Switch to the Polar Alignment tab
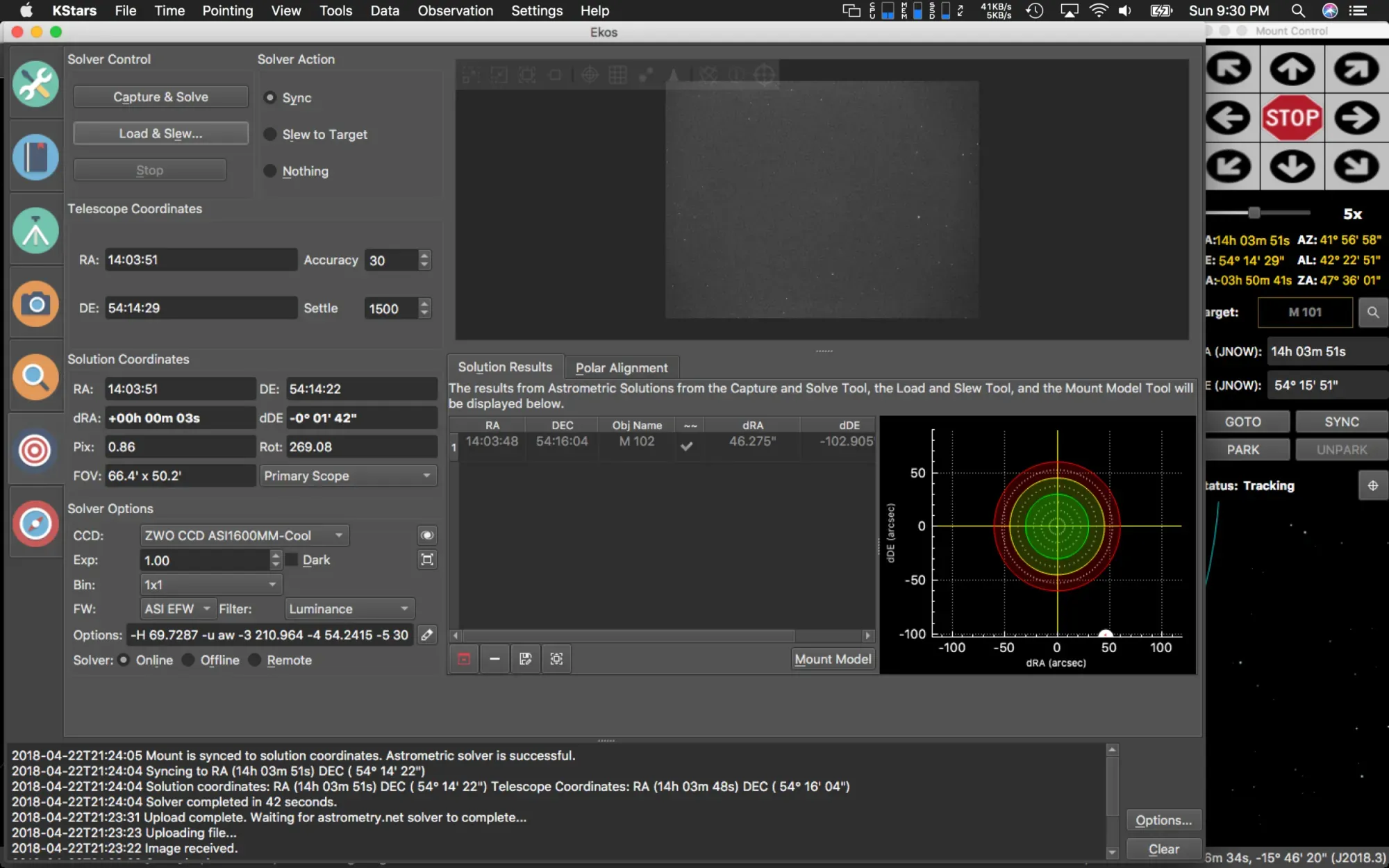The width and height of the screenshot is (1389, 868). tap(621, 367)
